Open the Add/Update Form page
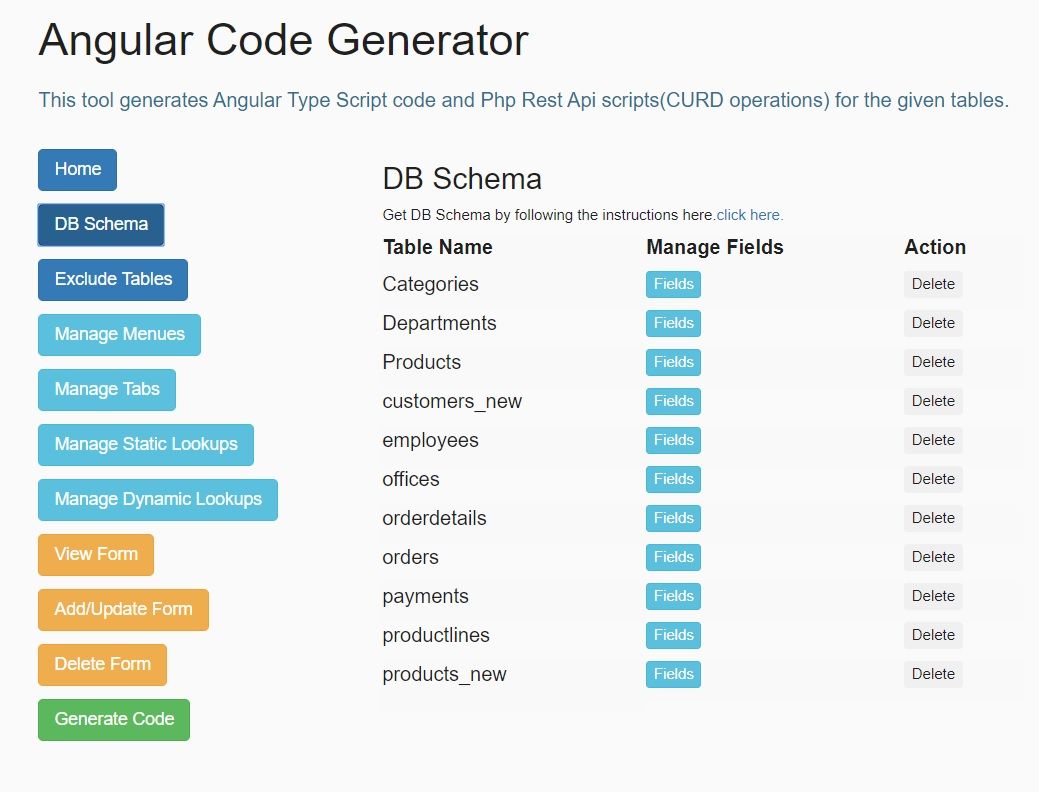 point(123,610)
